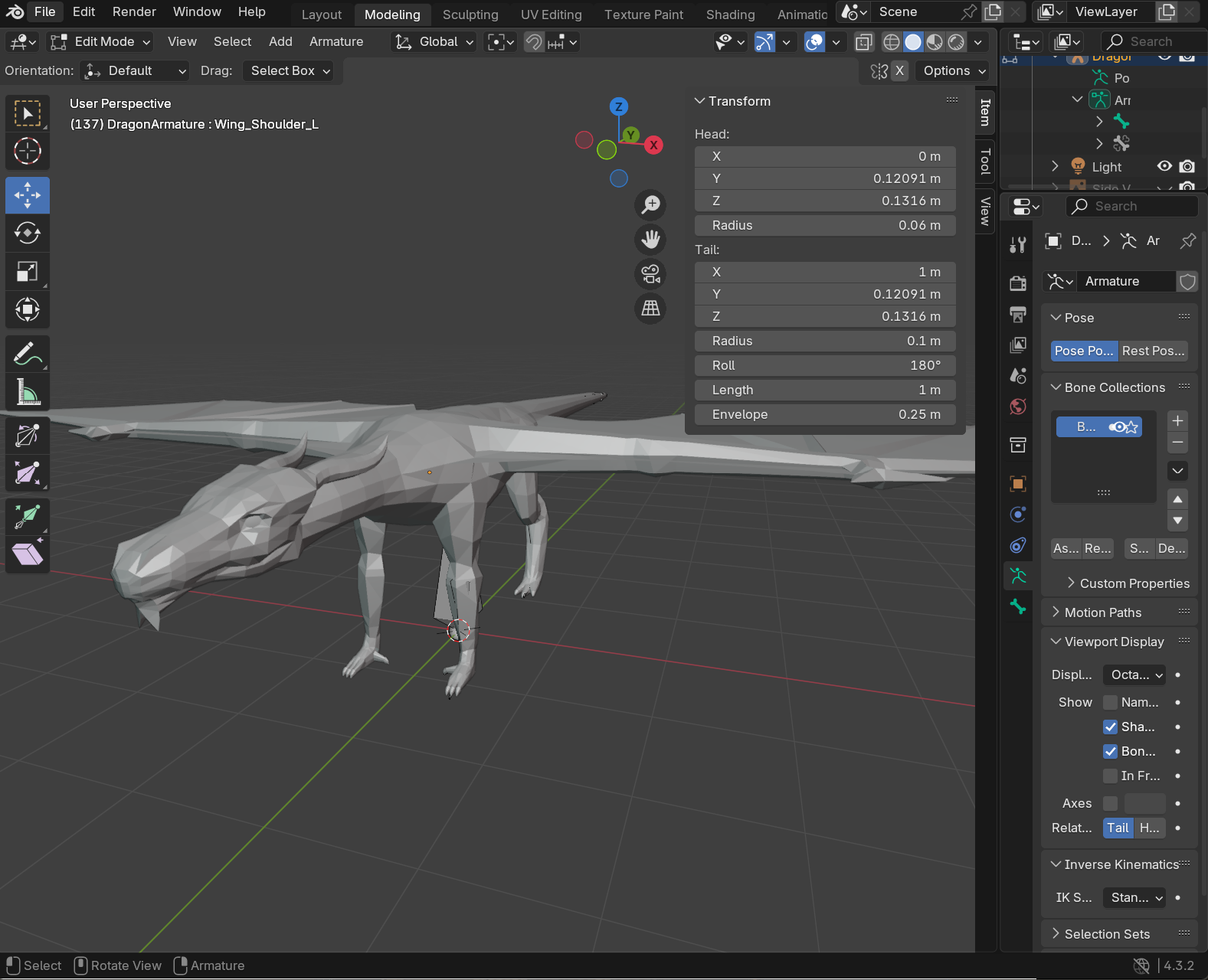Click the Roll value field
1208x980 pixels.
point(825,365)
